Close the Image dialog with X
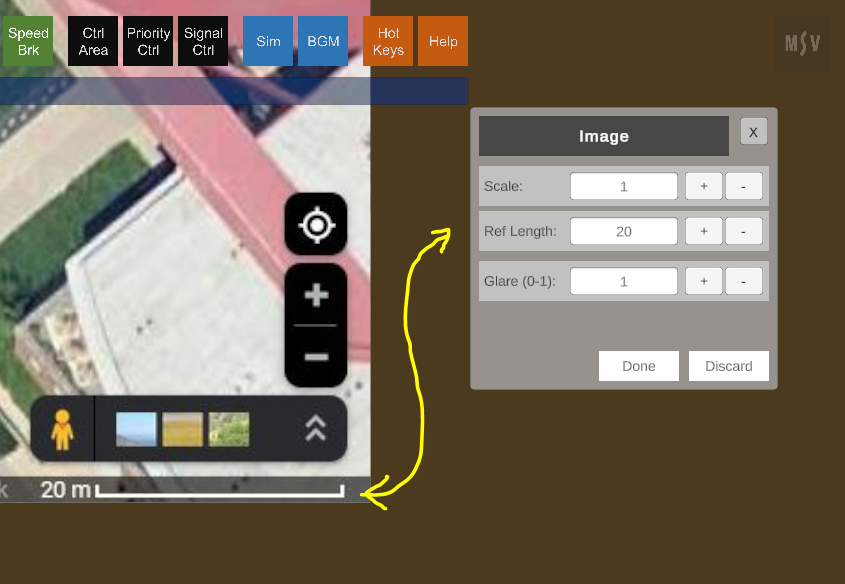This screenshot has height=584, width=845. [753, 132]
